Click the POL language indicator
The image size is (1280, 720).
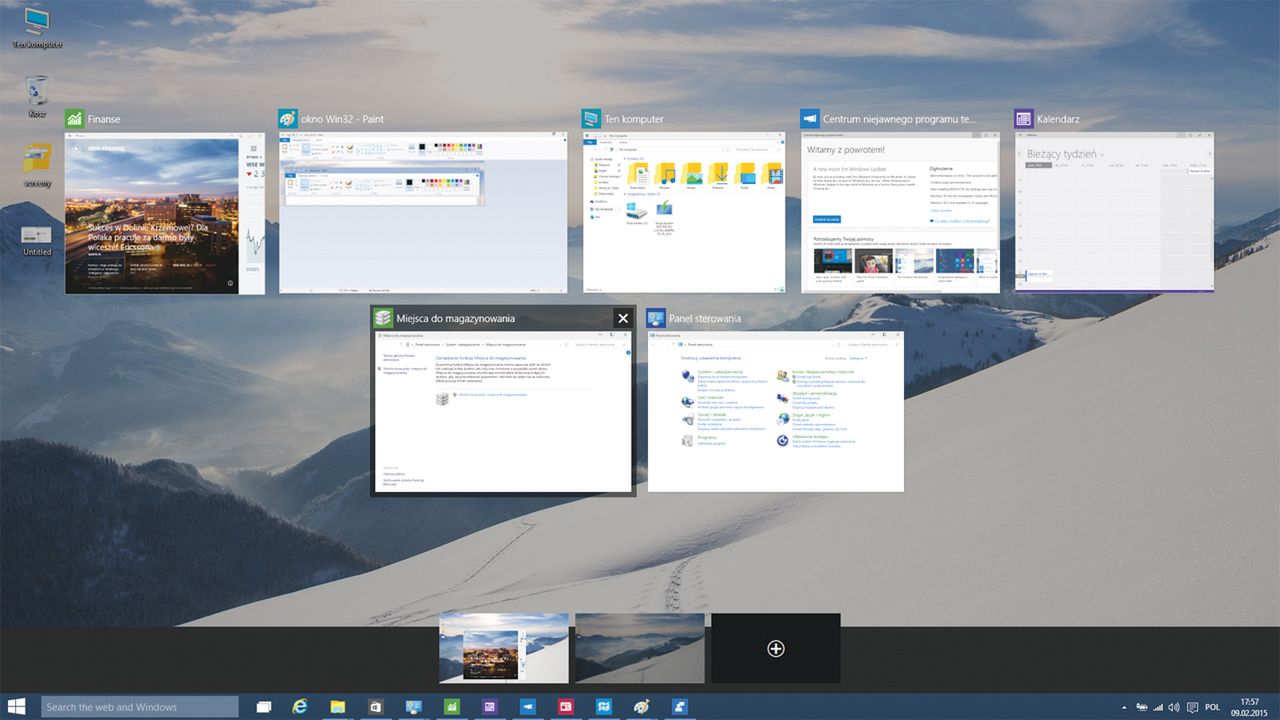click(x=1213, y=707)
